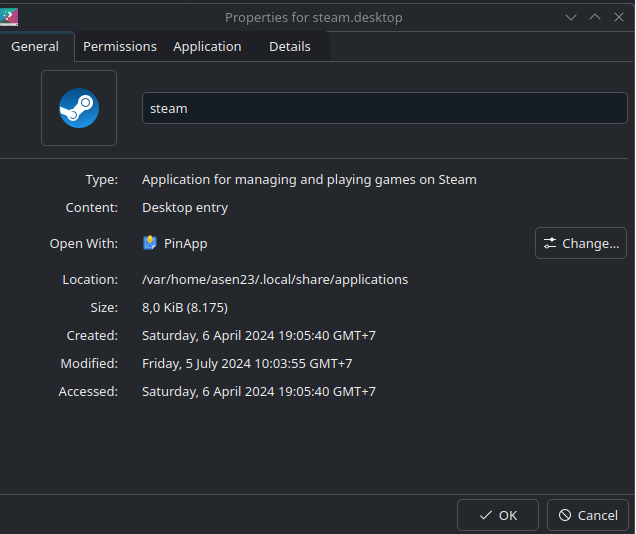Viewport: 636px width, 534px height.
Task: Click the Location path text
Action: coord(275,280)
